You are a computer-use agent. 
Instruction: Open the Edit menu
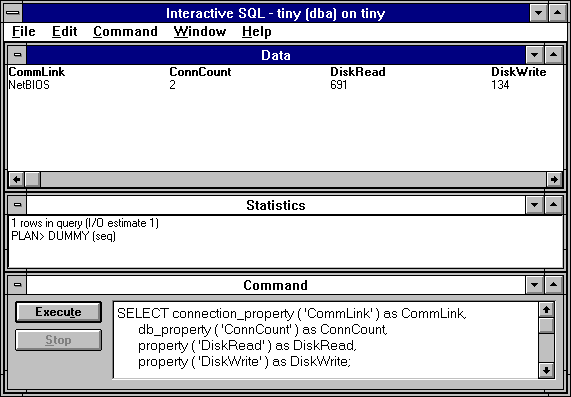tap(64, 32)
